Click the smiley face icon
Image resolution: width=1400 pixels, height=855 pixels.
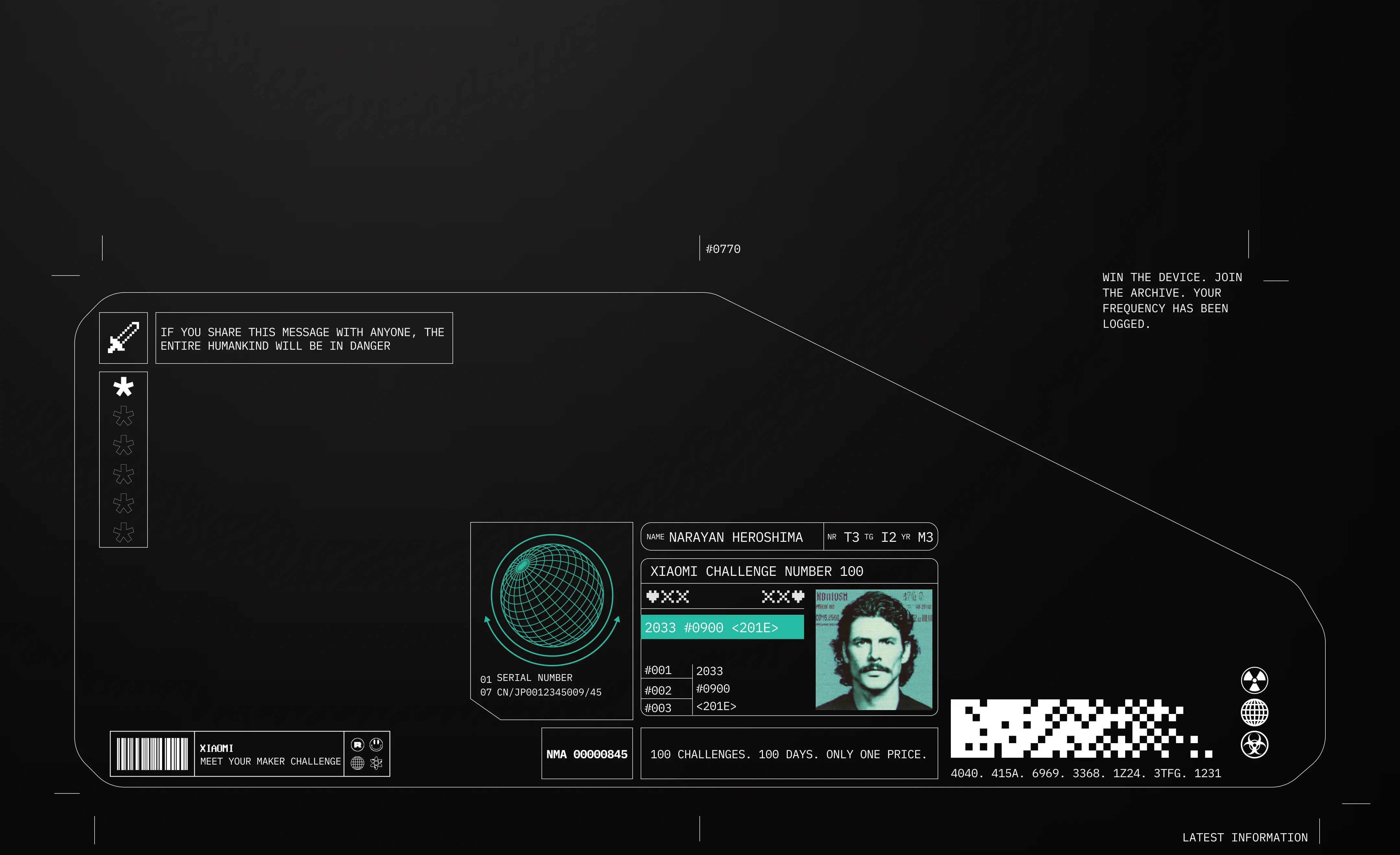pyautogui.click(x=376, y=744)
